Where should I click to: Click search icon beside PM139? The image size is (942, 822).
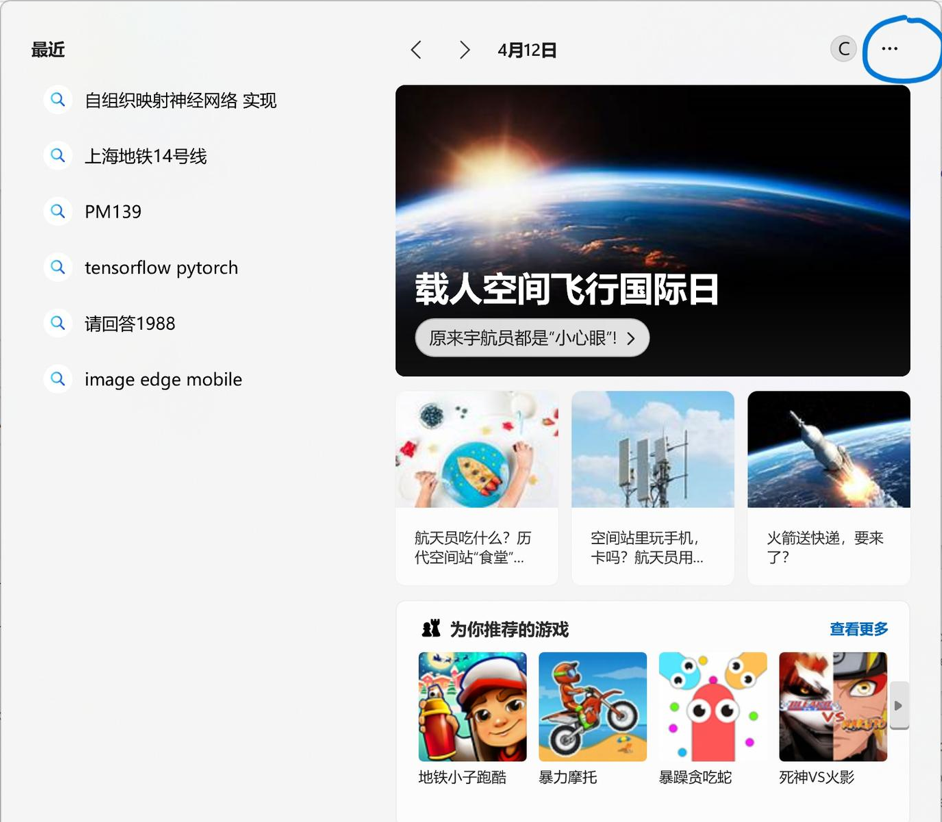point(58,212)
